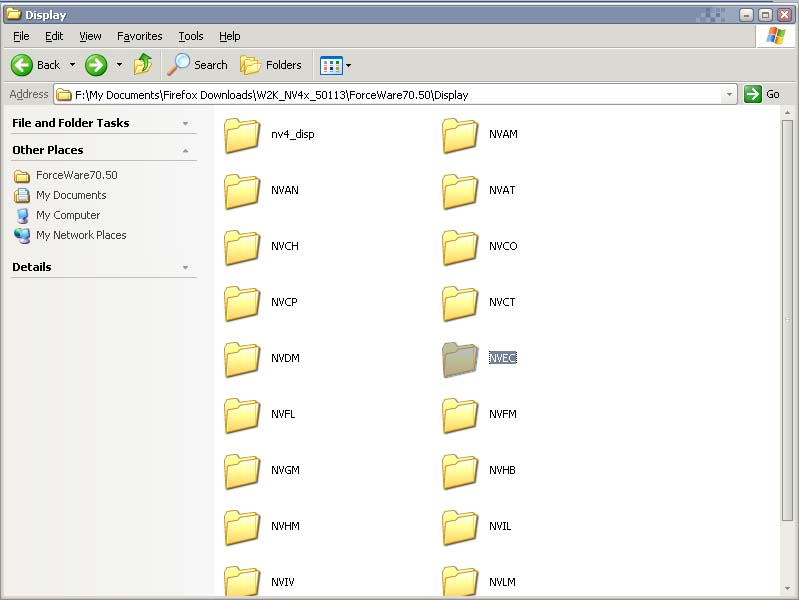Go to ForceWare70.50 in Other Places

coord(76,175)
